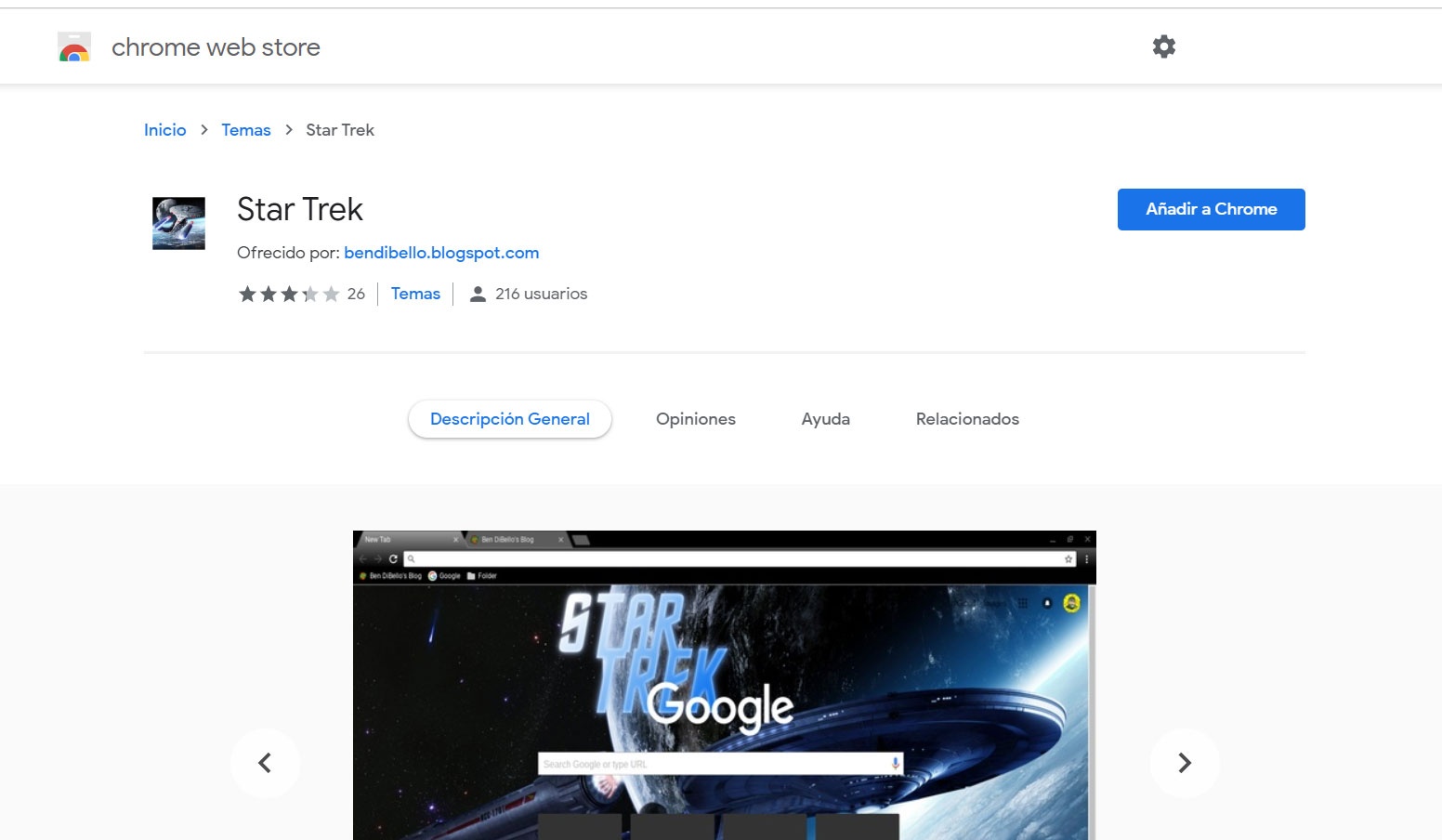
Task: Click the breadcrumb chevron after Inicio
Action: 204,130
